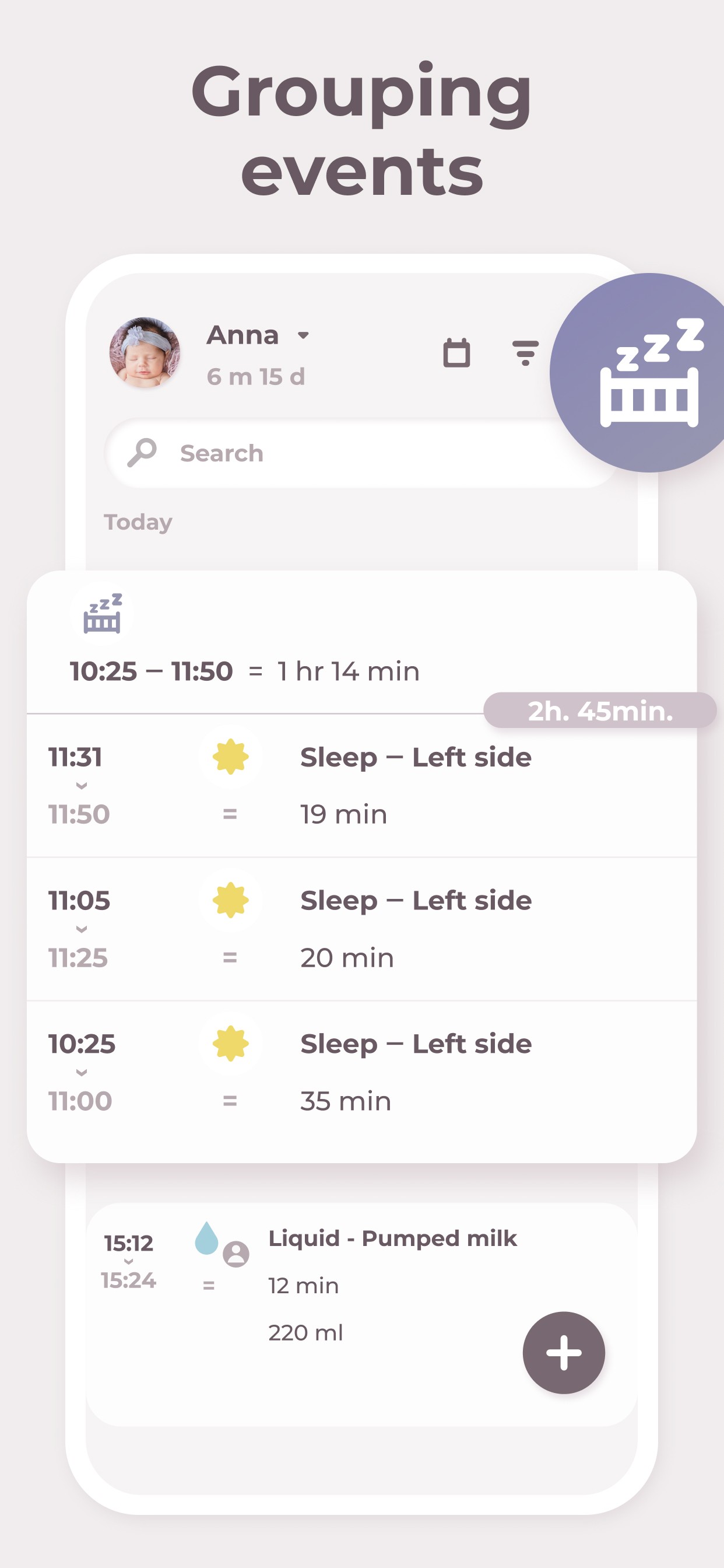The image size is (724, 1568).
Task: Tap the 2h. 45min. total badge
Action: tap(599, 710)
